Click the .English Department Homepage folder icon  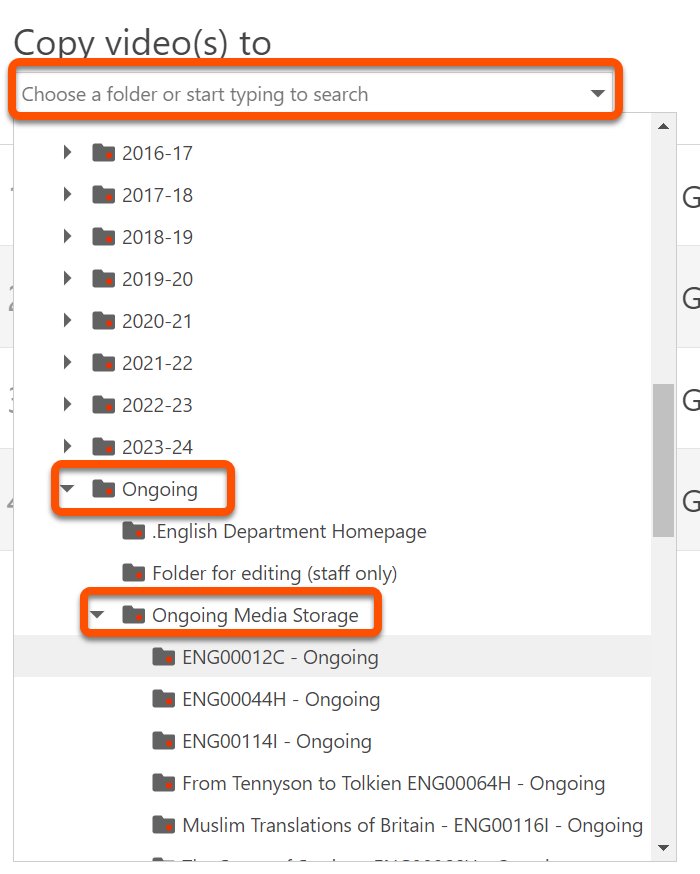click(133, 531)
